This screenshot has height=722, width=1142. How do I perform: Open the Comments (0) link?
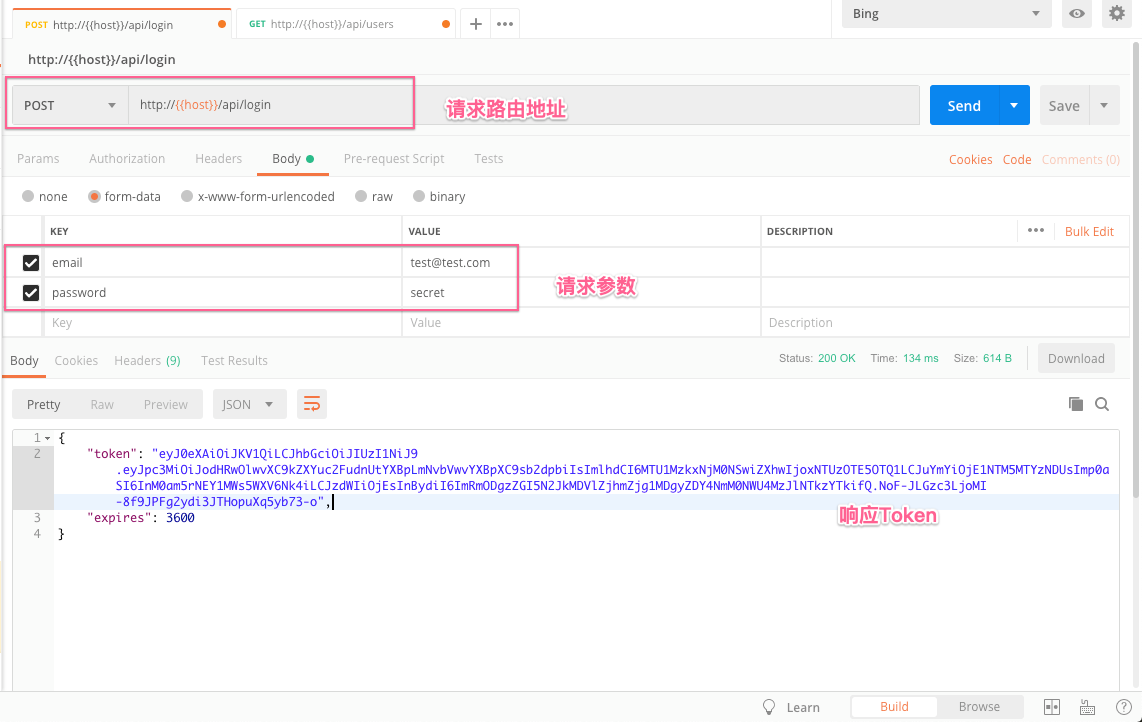tap(1080, 159)
